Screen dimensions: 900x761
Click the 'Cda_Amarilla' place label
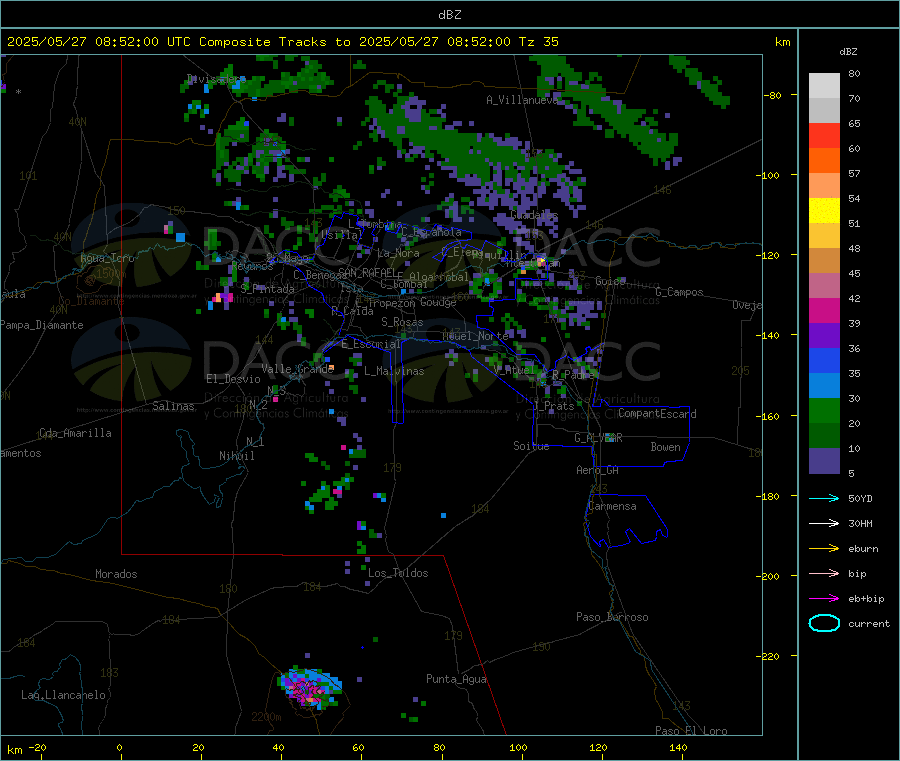[x=75, y=433]
